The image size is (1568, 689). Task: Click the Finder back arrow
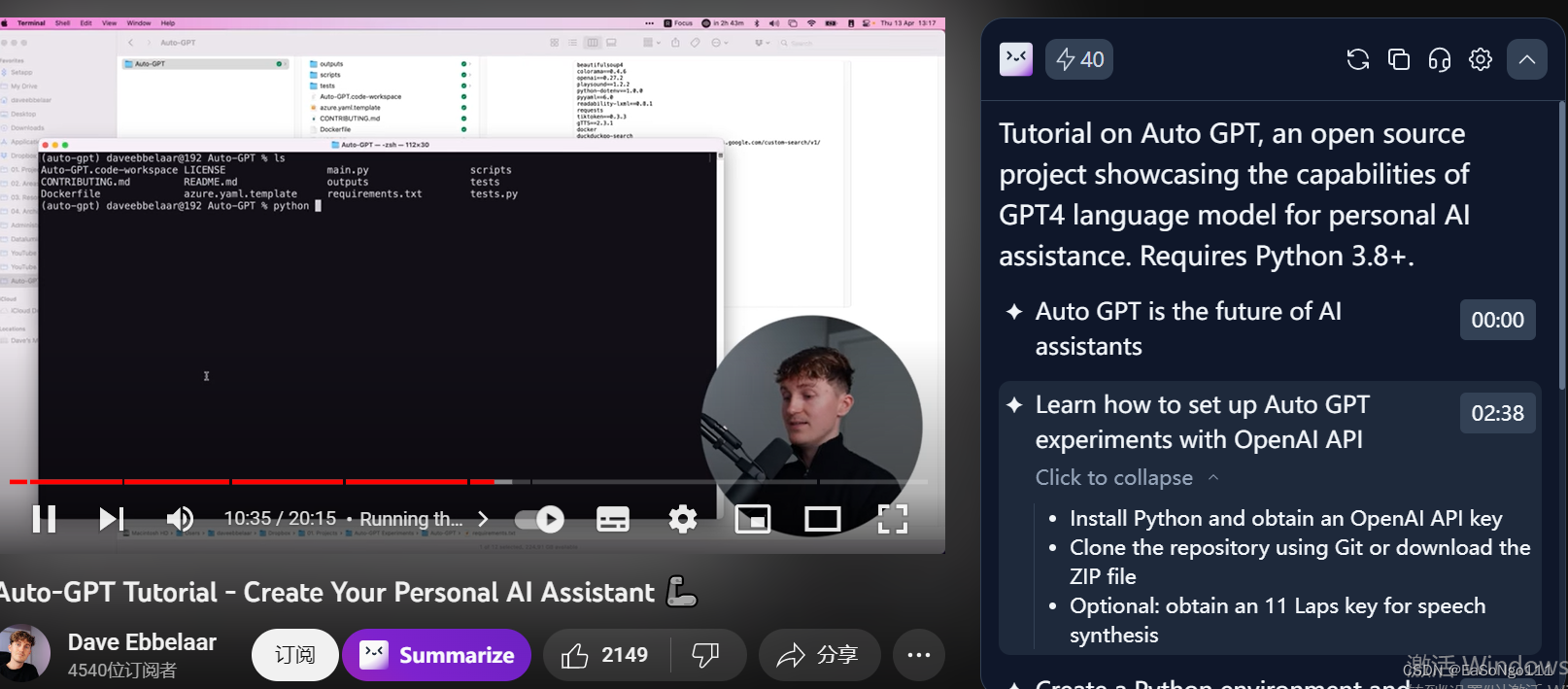131,43
